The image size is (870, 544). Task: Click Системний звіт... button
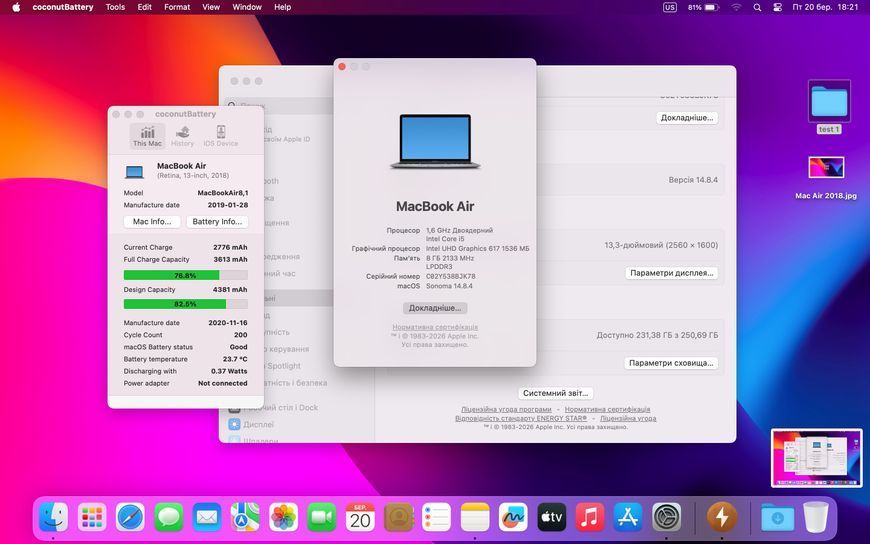(555, 393)
